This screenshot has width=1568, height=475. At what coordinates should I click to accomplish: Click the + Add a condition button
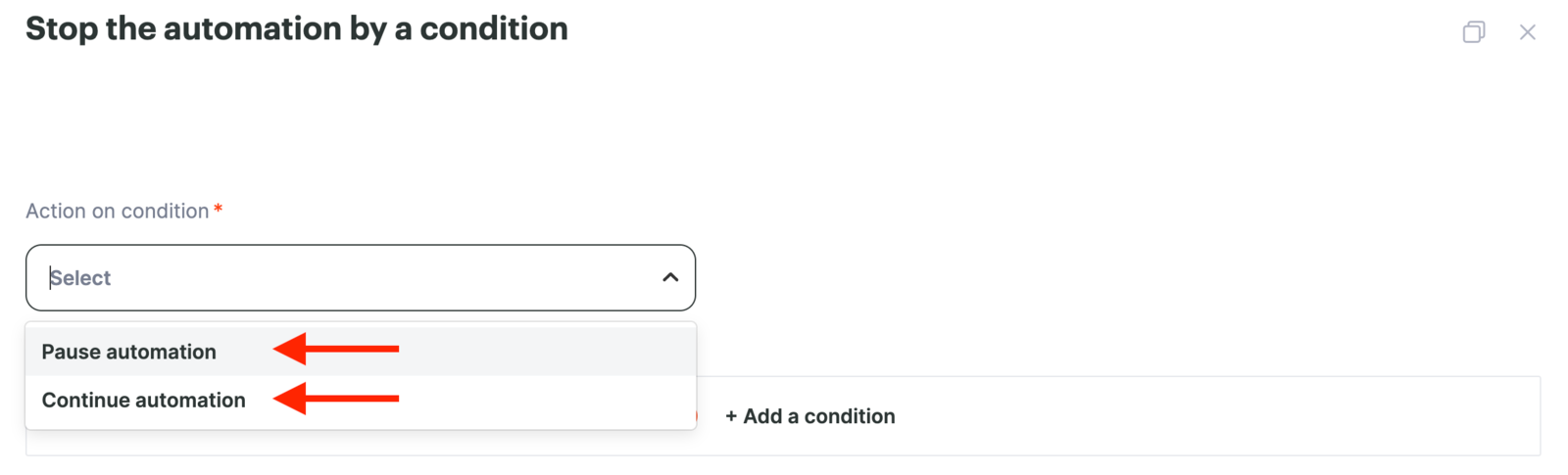pos(809,416)
